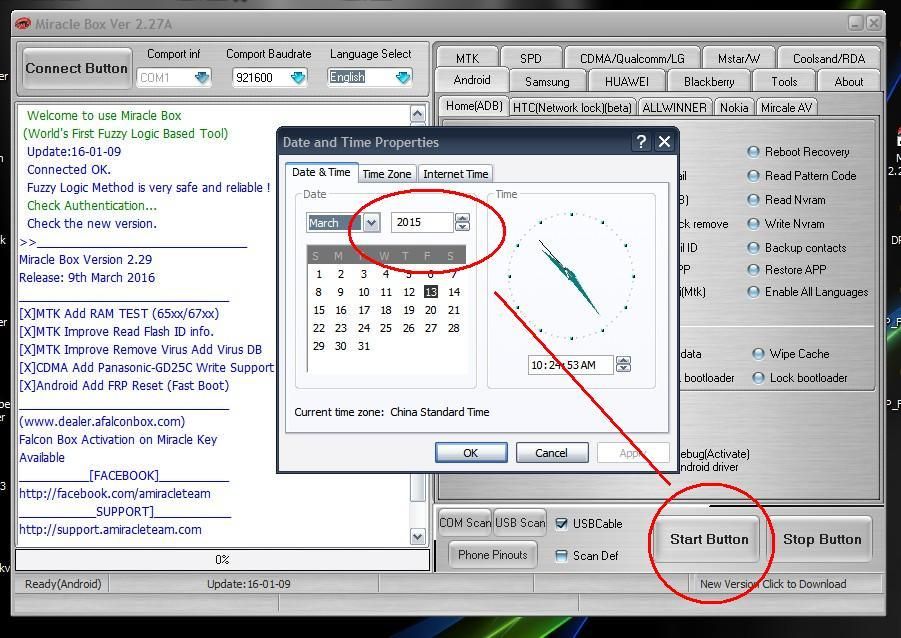
Task: Open the ALLWINNER sub-tab
Action: tap(675, 107)
